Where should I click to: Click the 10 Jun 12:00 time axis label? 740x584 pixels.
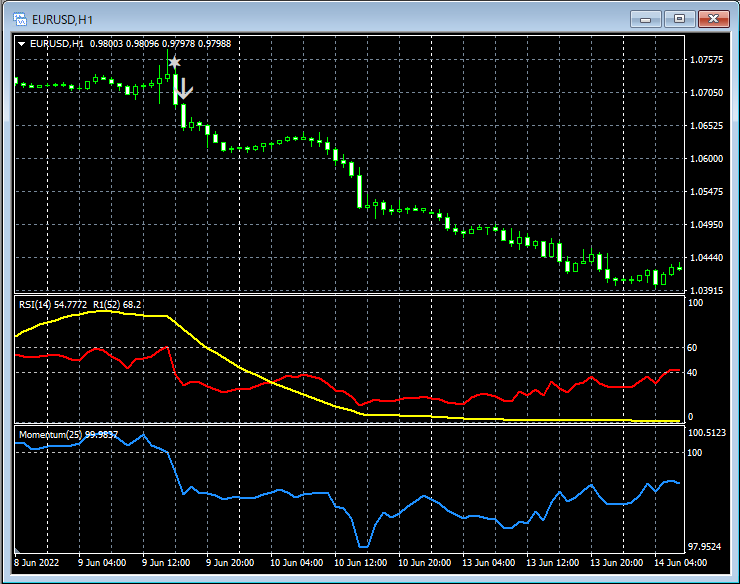359,563
